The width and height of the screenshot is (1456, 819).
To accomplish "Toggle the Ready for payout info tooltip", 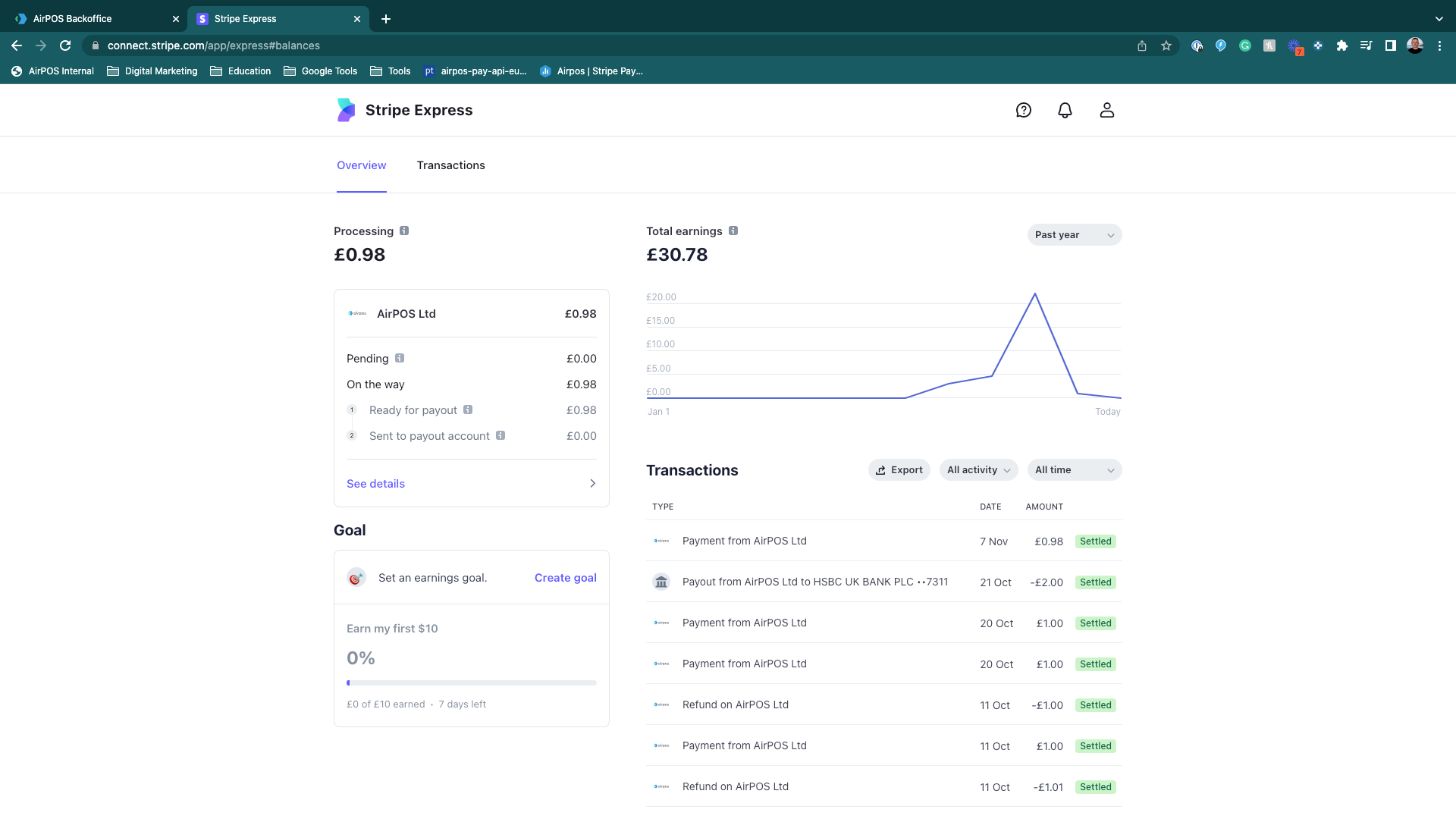I will click(467, 409).
